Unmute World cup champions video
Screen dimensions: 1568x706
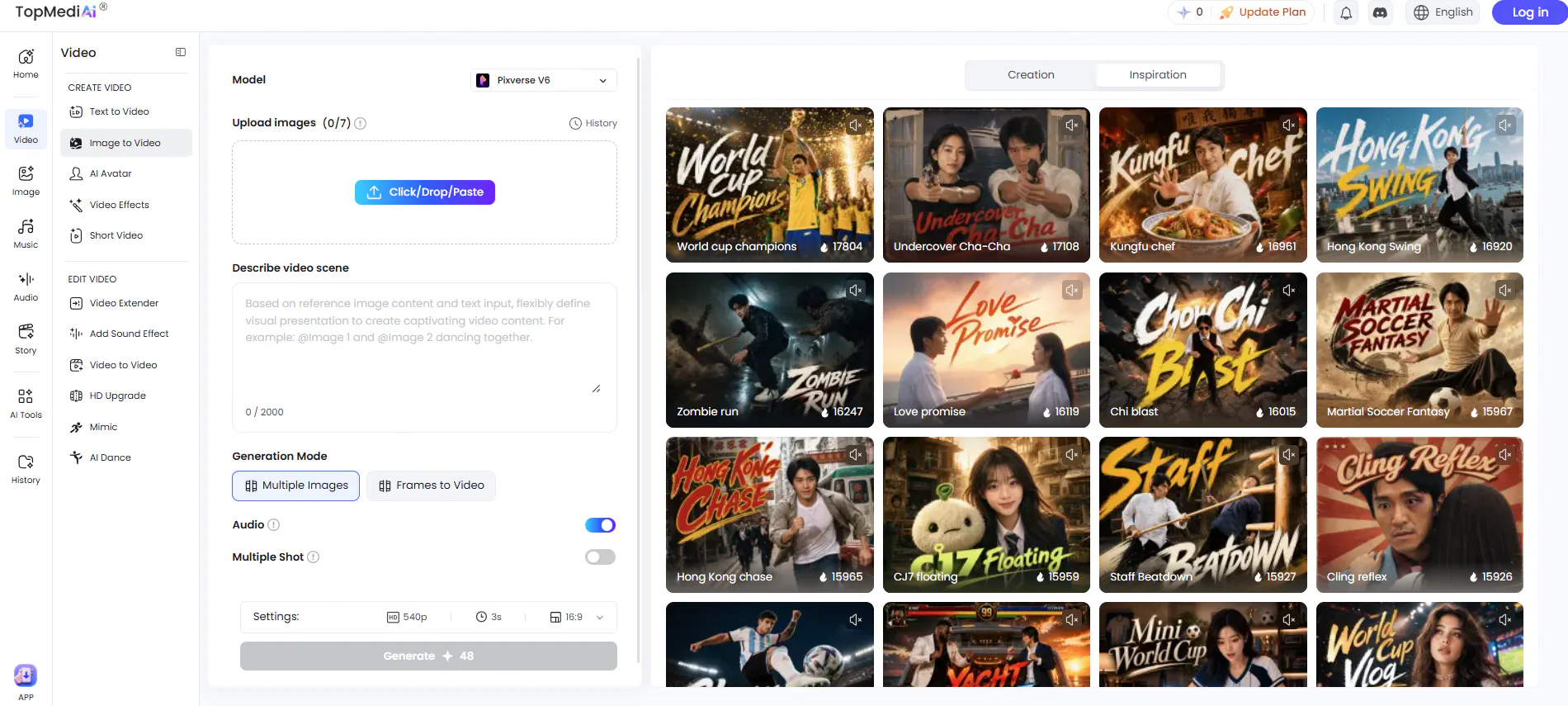855,126
